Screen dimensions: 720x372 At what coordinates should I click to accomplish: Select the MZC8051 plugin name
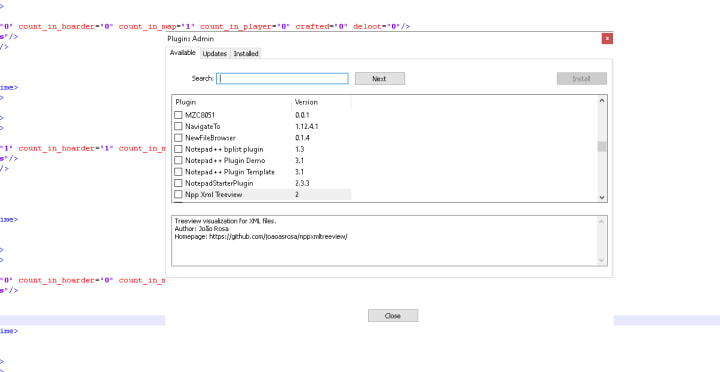coord(200,115)
